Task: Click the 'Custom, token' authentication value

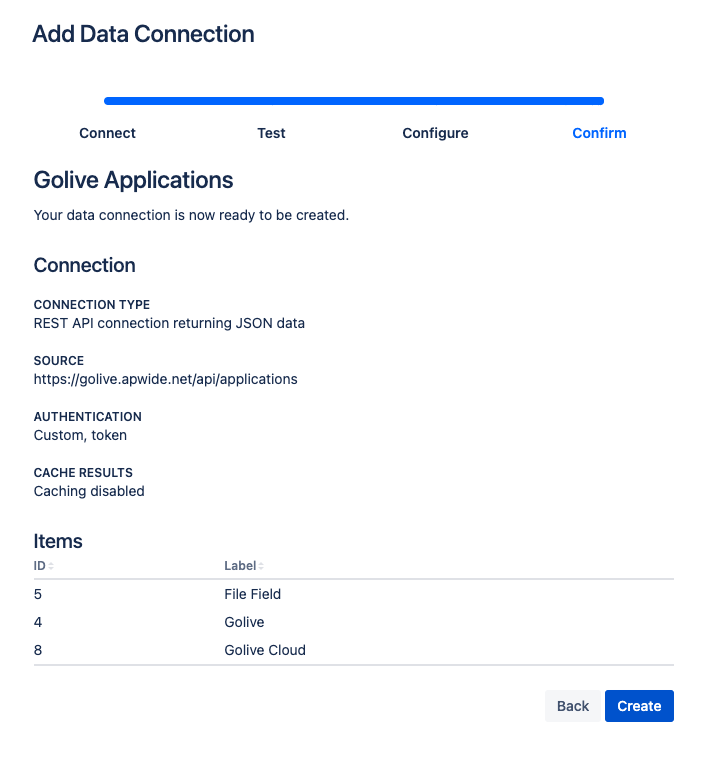Action: pyautogui.click(x=80, y=435)
